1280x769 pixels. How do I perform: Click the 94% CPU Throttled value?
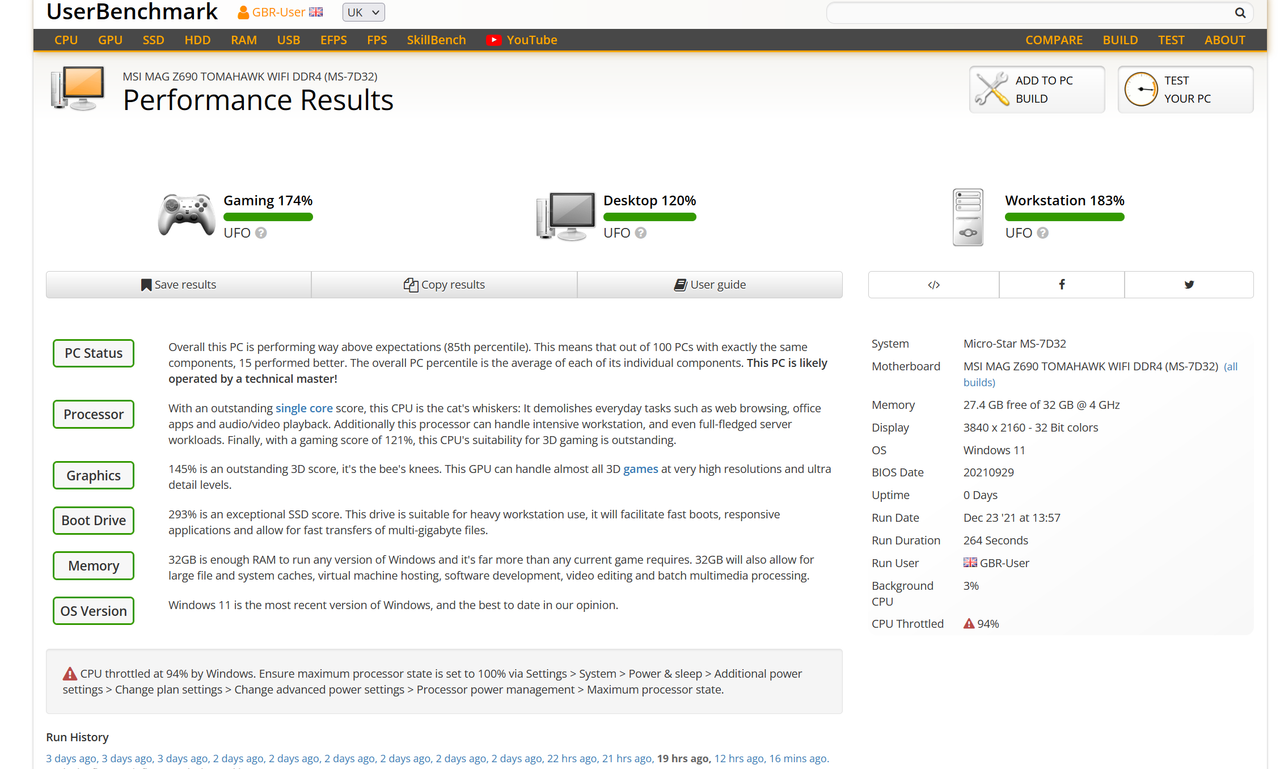pos(988,624)
